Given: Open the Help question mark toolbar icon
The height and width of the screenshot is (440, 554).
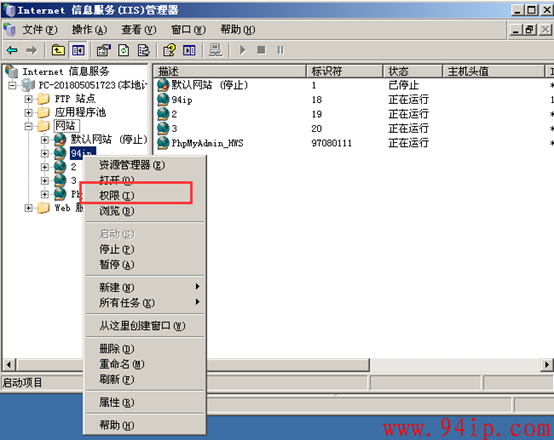Looking at the screenshot, I should (169, 50).
